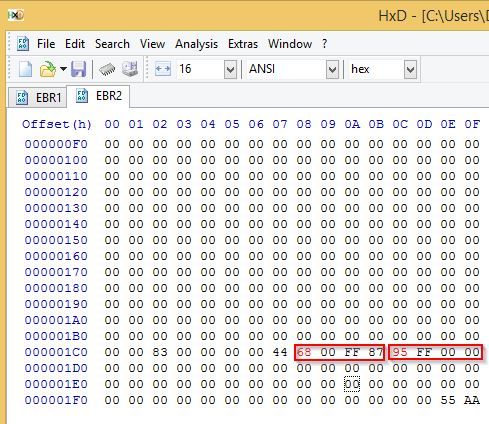The image size is (489, 424).
Task: Click offset row 000001F0
Action: [56, 400]
